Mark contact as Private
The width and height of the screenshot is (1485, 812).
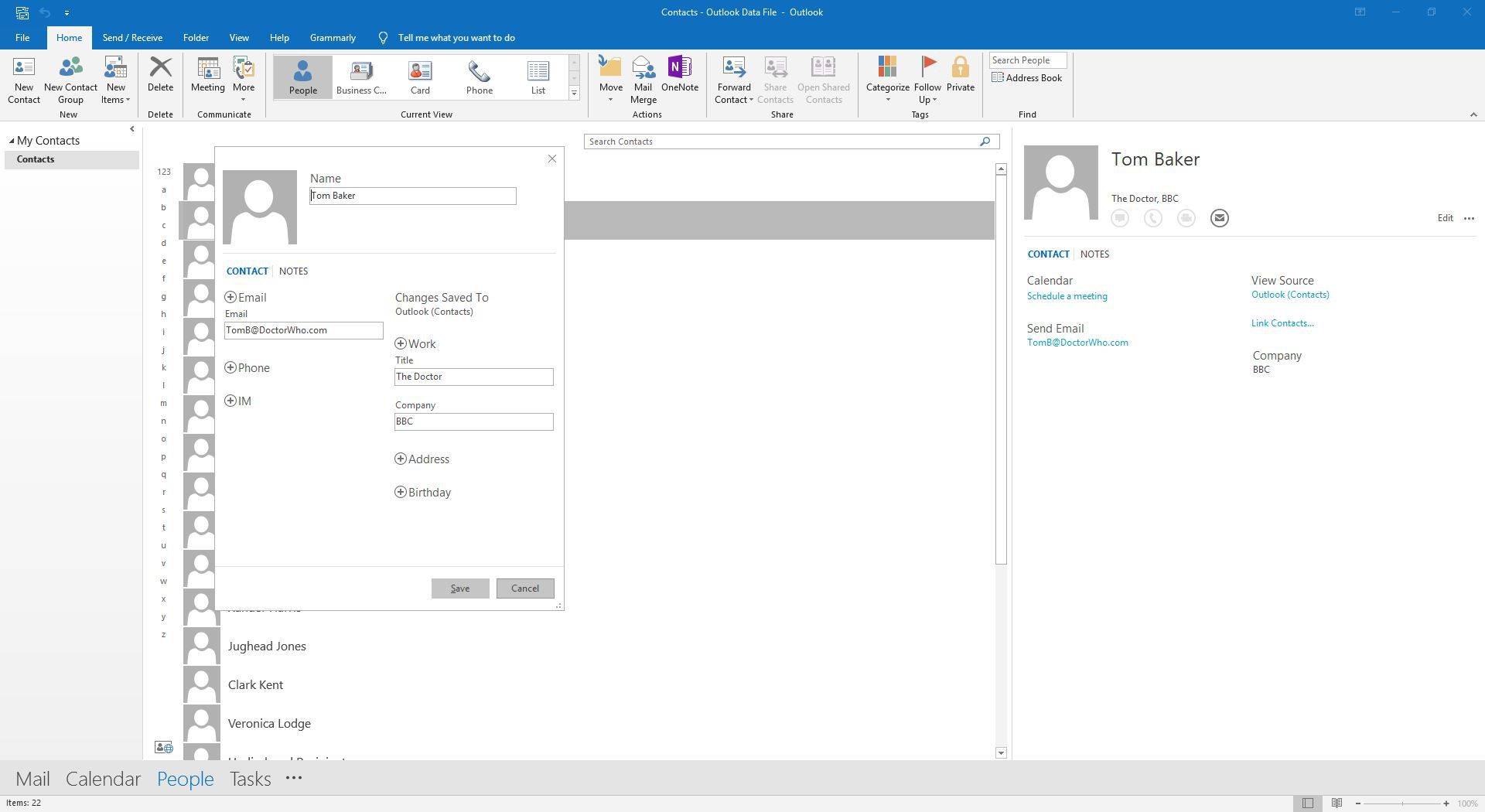pyautogui.click(x=960, y=75)
